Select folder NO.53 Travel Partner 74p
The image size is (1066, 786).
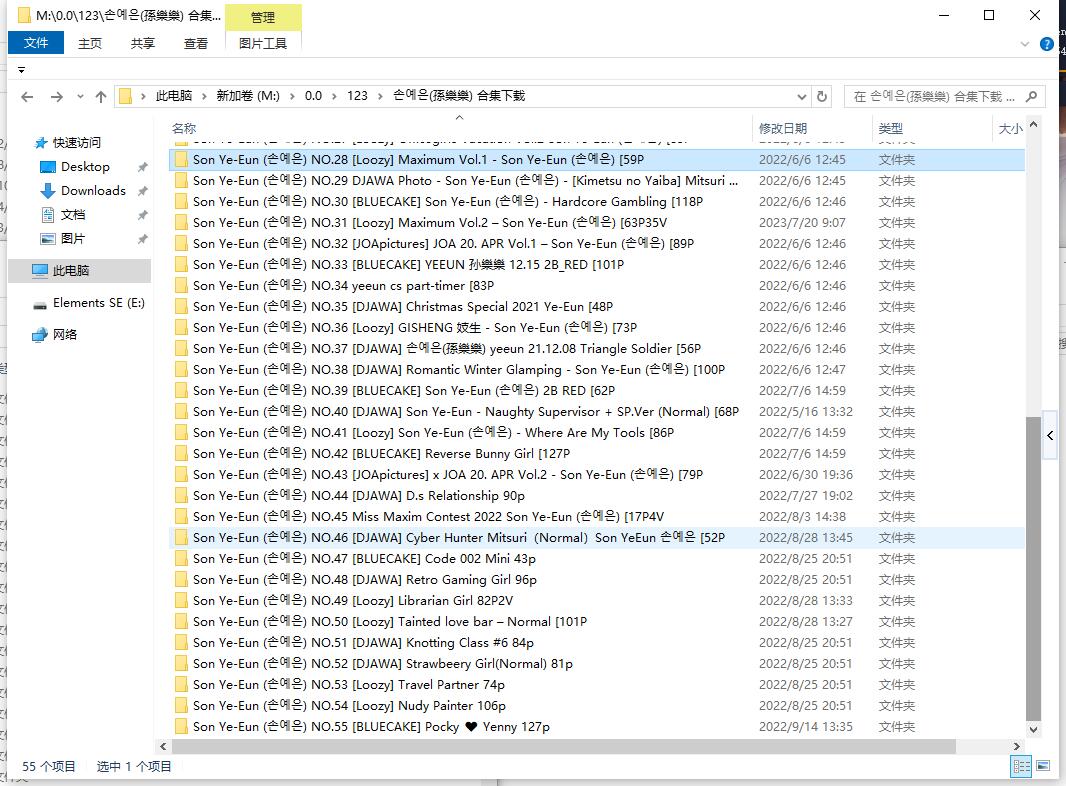point(596,685)
